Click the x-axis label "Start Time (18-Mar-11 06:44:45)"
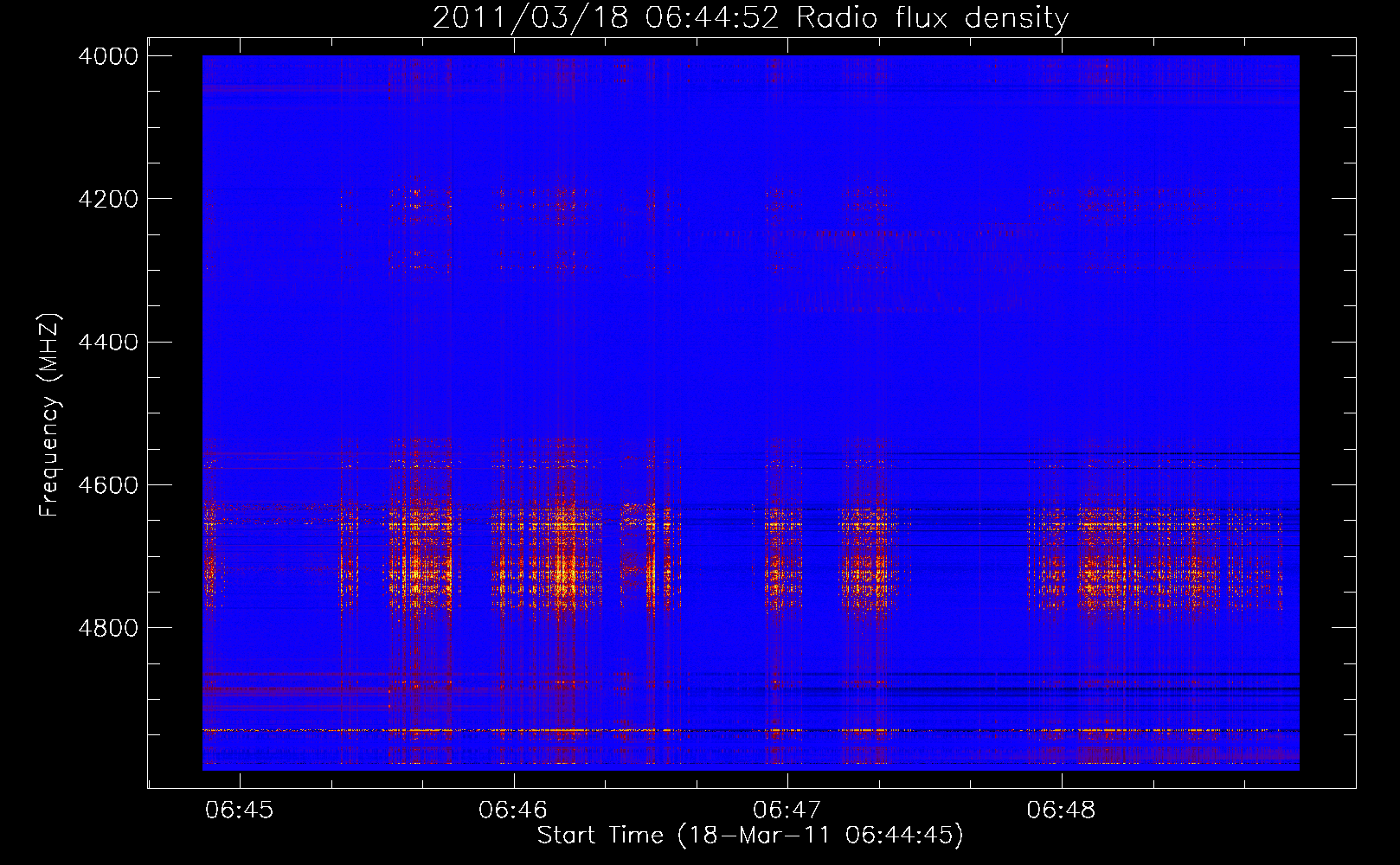1400x865 pixels. (x=750, y=836)
